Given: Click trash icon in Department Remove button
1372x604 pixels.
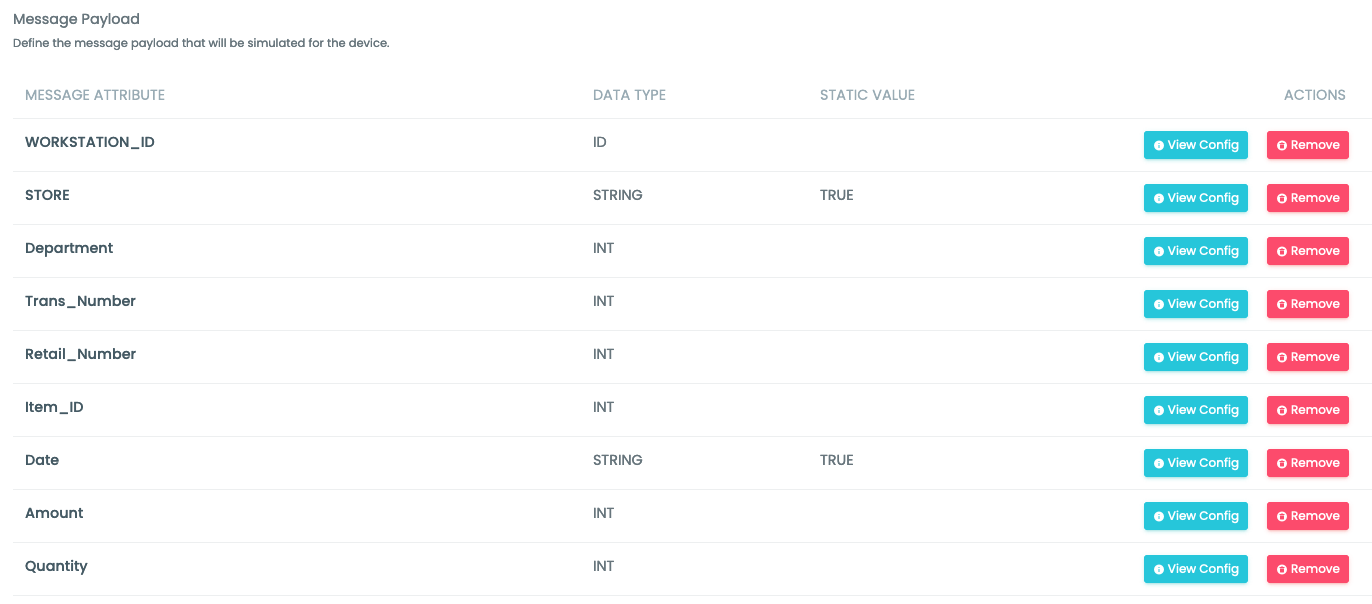Looking at the screenshot, I should (1282, 252).
